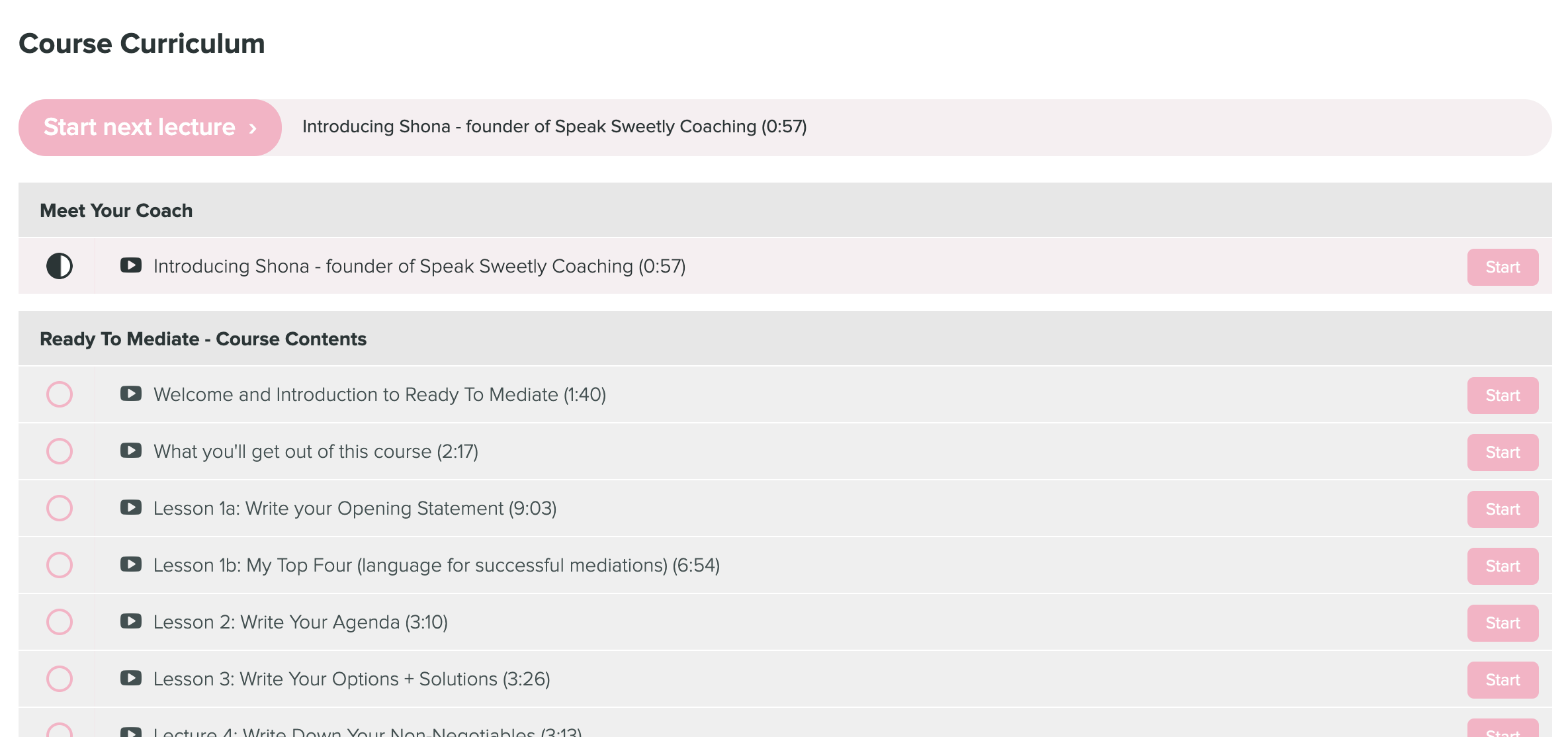Screen dimensions: 1568x737
Task: Click video icon for Welcome and Introduction lecture
Action: point(131,394)
